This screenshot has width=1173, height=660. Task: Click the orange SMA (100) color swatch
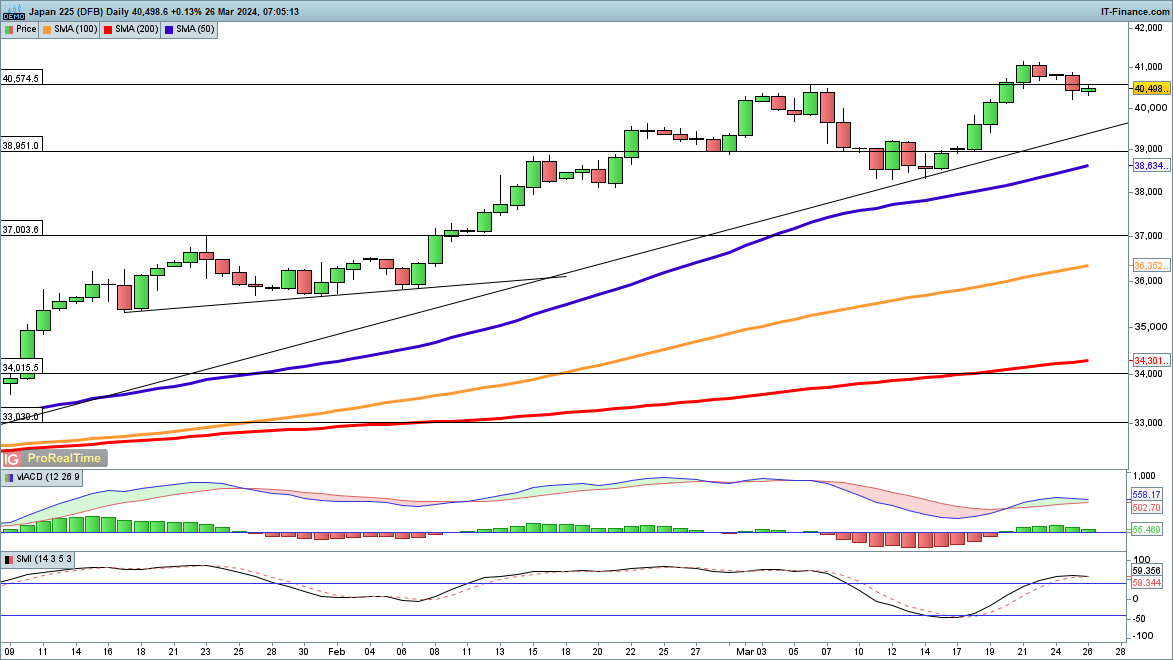click(x=48, y=30)
